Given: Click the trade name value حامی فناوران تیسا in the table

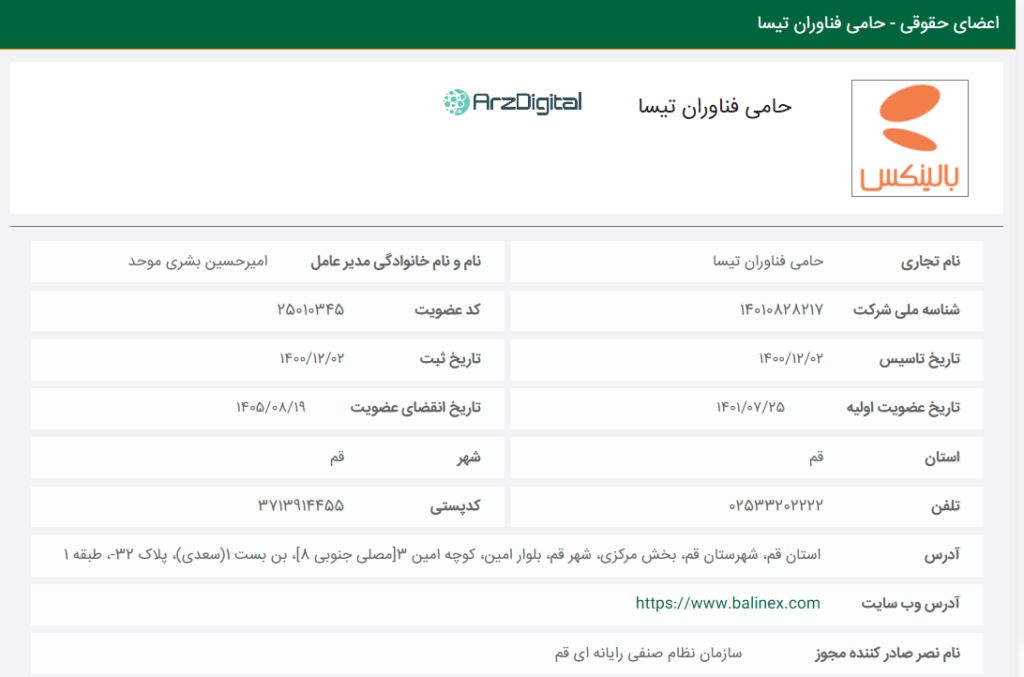Looking at the screenshot, I should tap(768, 261).
